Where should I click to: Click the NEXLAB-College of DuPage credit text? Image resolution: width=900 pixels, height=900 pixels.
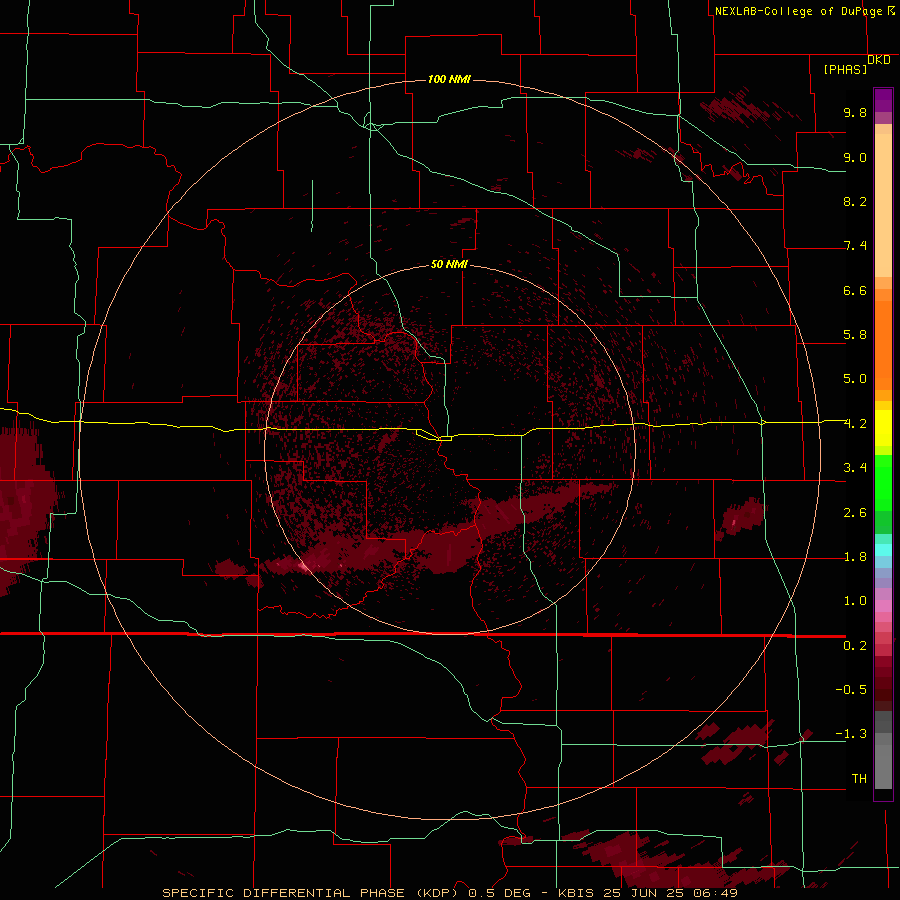coord(798,11)
